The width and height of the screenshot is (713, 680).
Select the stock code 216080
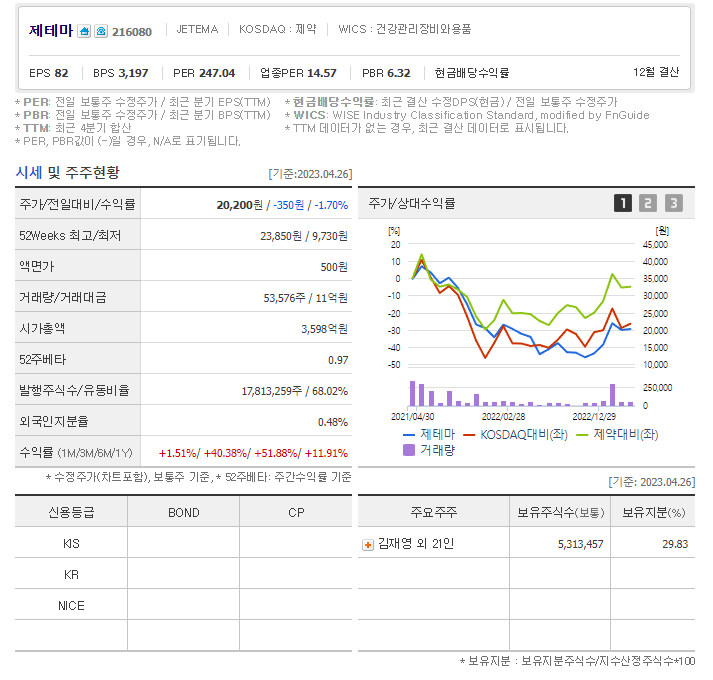[132, 32]
